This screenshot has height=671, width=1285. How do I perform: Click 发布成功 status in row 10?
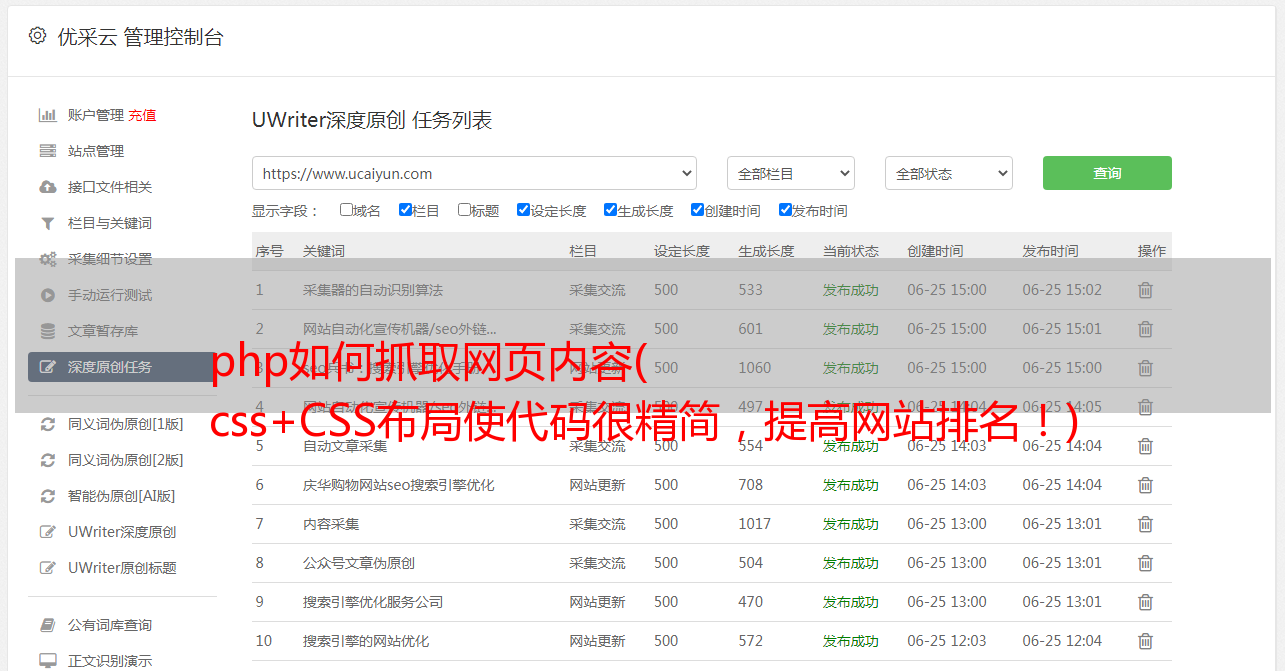pos(851,641)
